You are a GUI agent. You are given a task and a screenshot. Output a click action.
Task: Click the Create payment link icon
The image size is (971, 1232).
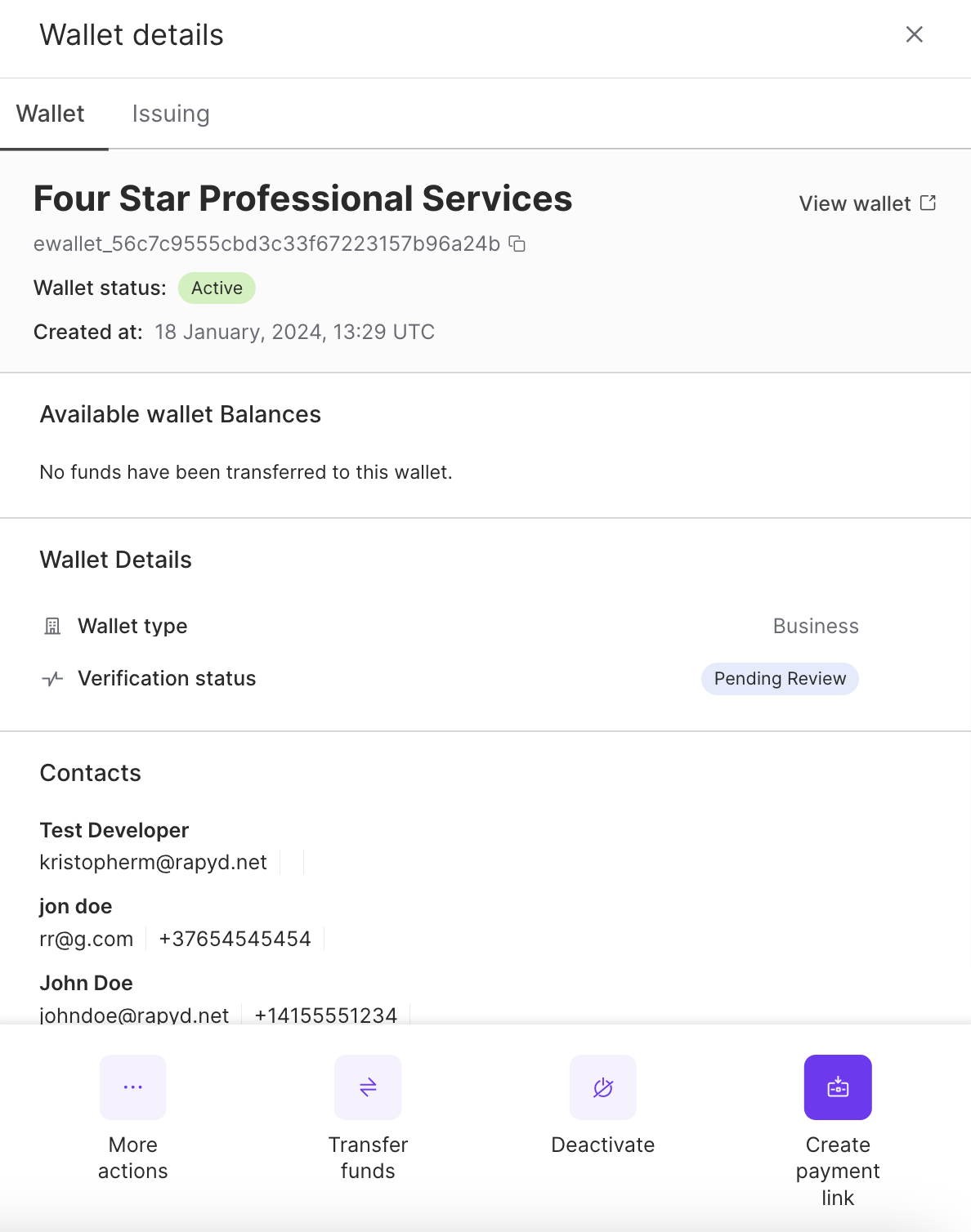pyautogui.click(x=838, y=1087)
